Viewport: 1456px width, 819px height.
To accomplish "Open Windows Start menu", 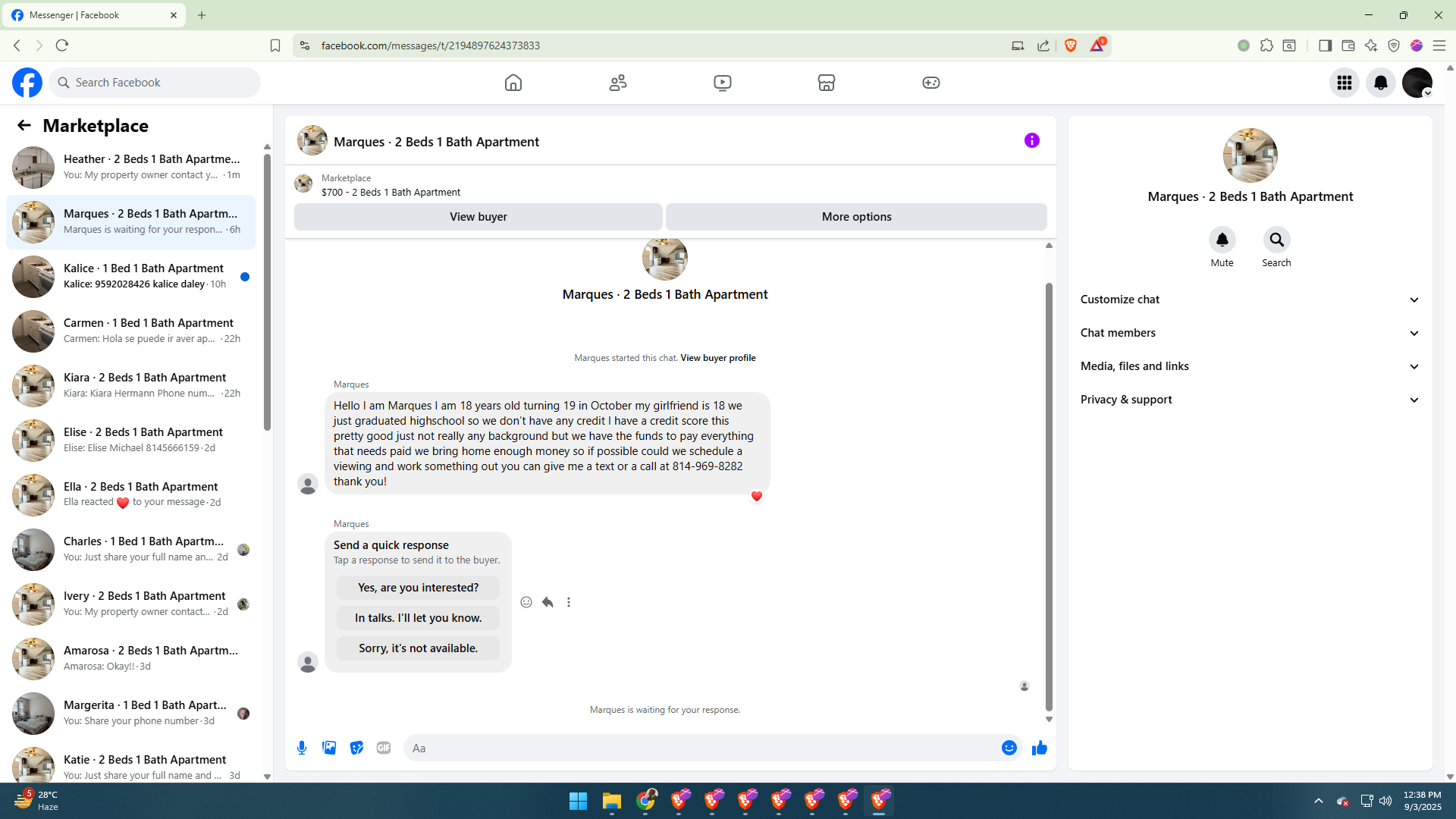I will click(x=579, y=802).
